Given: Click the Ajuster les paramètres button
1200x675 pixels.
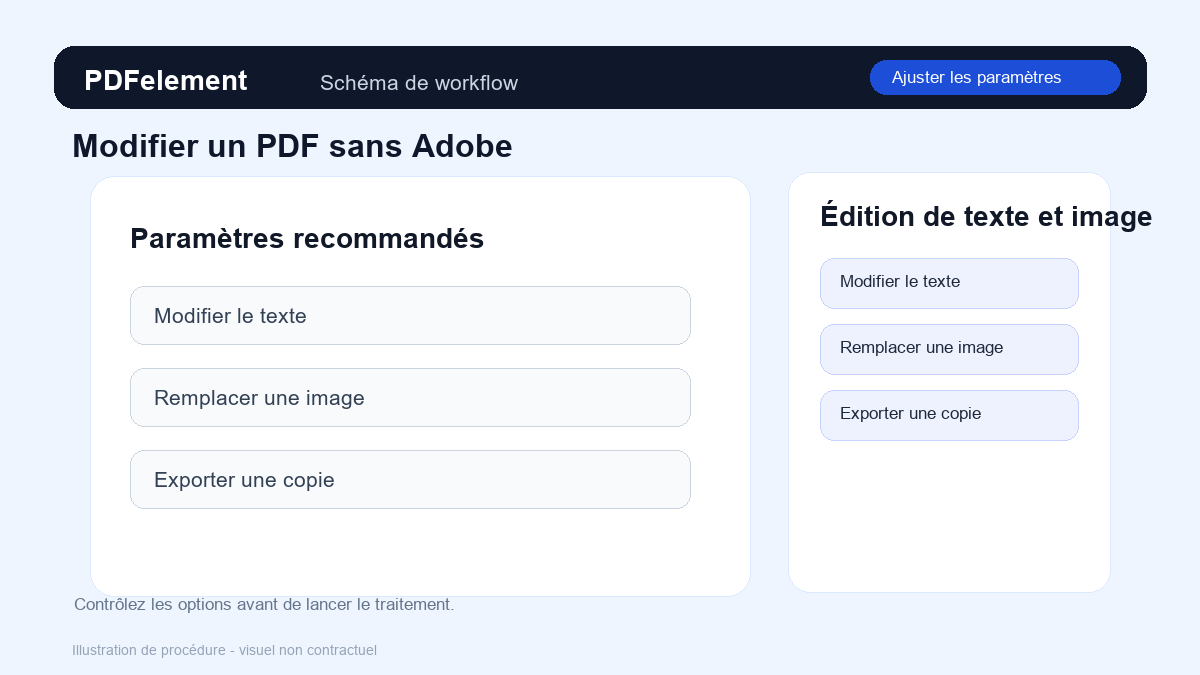Looking at the screenshot, I should tap(995, 77).
